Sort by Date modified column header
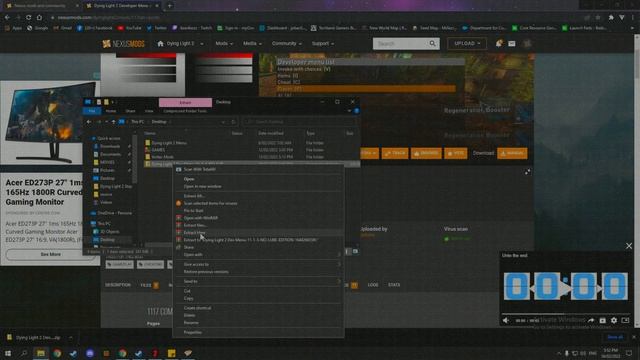 click(x=271, y=133)
